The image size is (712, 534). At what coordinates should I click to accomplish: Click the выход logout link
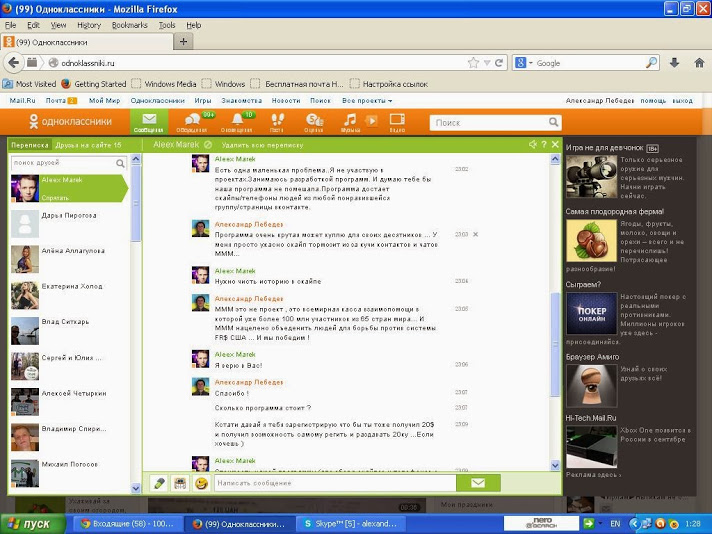[x=682, y=101]
